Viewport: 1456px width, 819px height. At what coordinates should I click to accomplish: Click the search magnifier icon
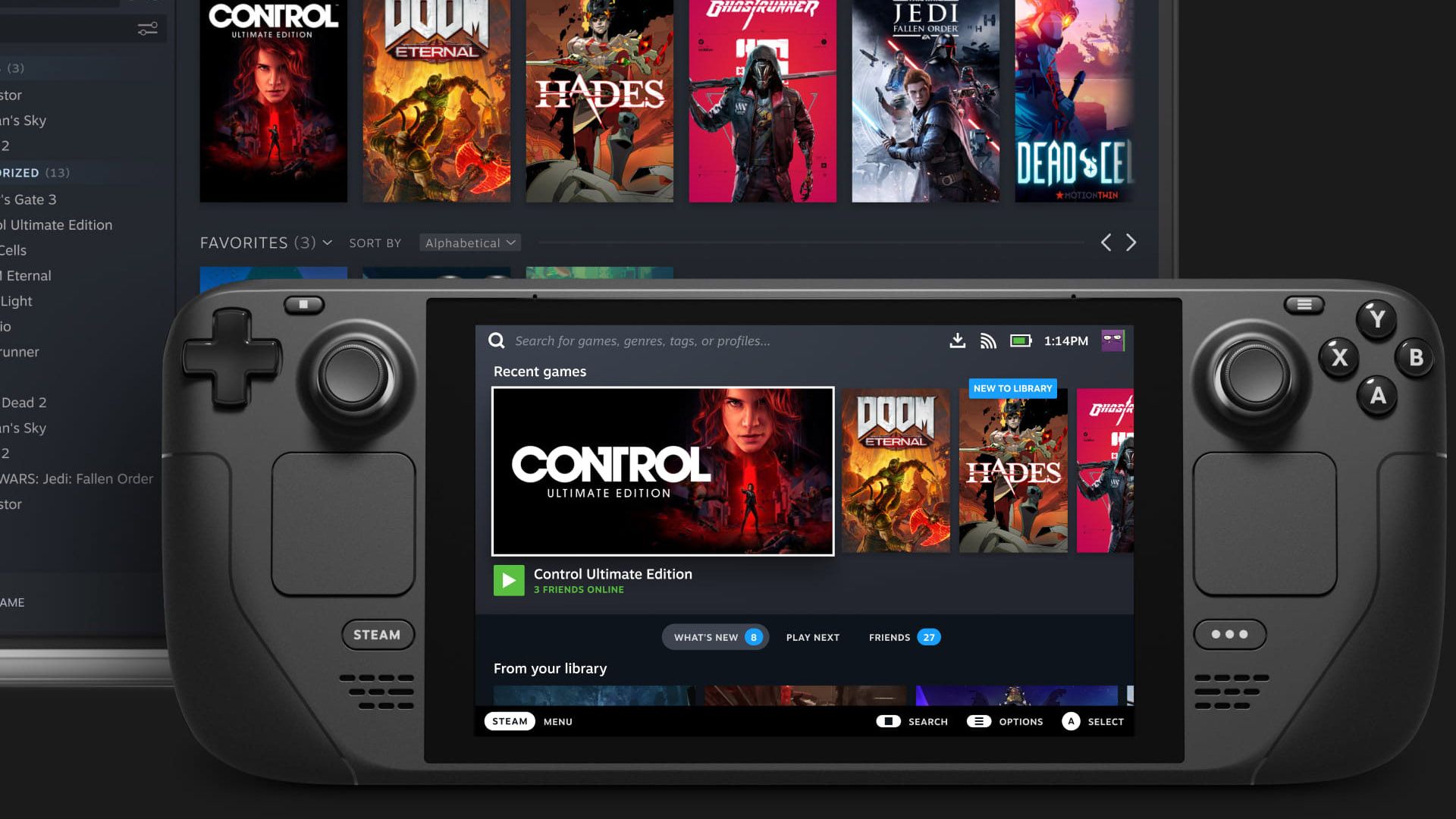tap(496, 340)
